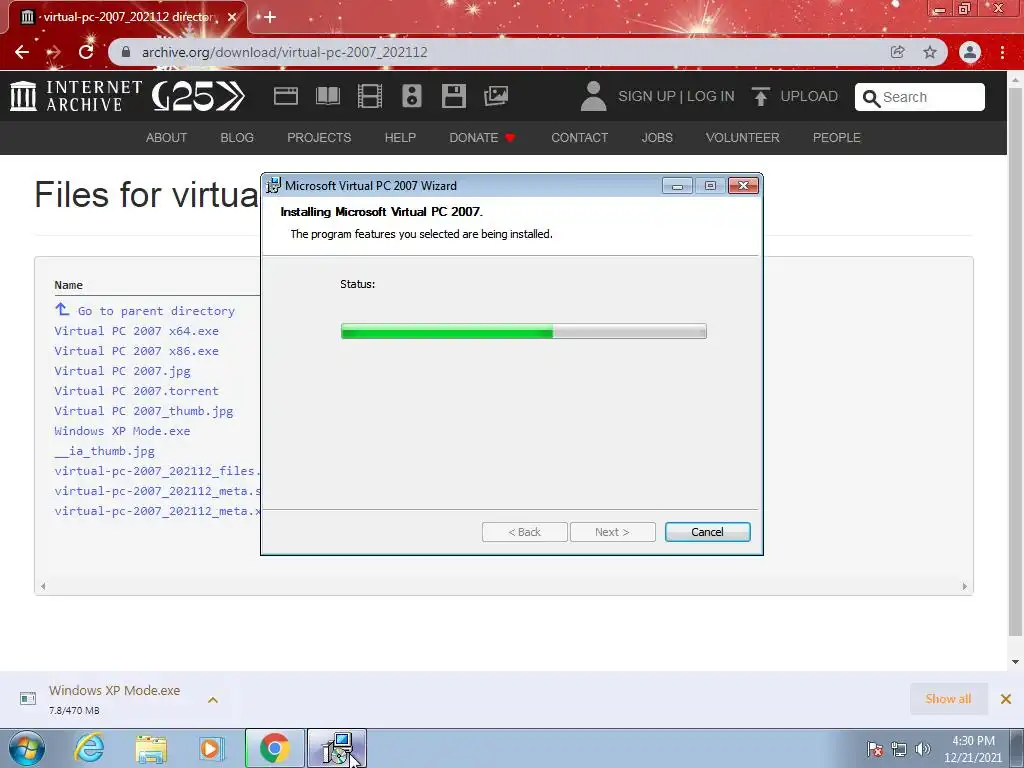This screenshot has height=768, width=1024.
Task: Launch Internet Explorer from taskbar
Action: 89,748
